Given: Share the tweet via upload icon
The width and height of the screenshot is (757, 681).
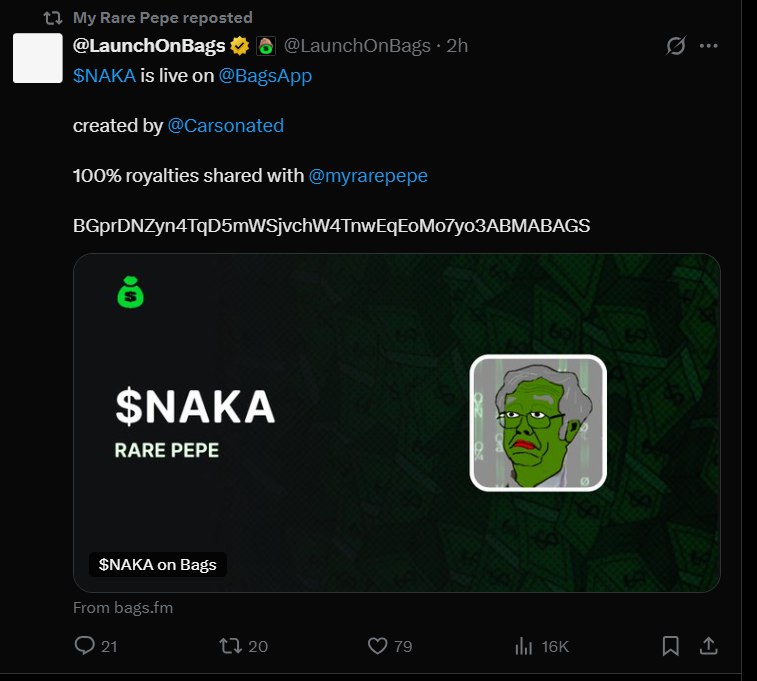Looking at the screenshot, I should click(708, 646).
